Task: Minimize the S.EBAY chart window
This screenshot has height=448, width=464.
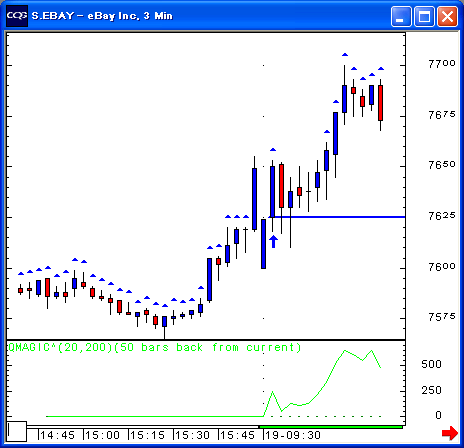Action: pyautogui.click(x=401, y=16)
